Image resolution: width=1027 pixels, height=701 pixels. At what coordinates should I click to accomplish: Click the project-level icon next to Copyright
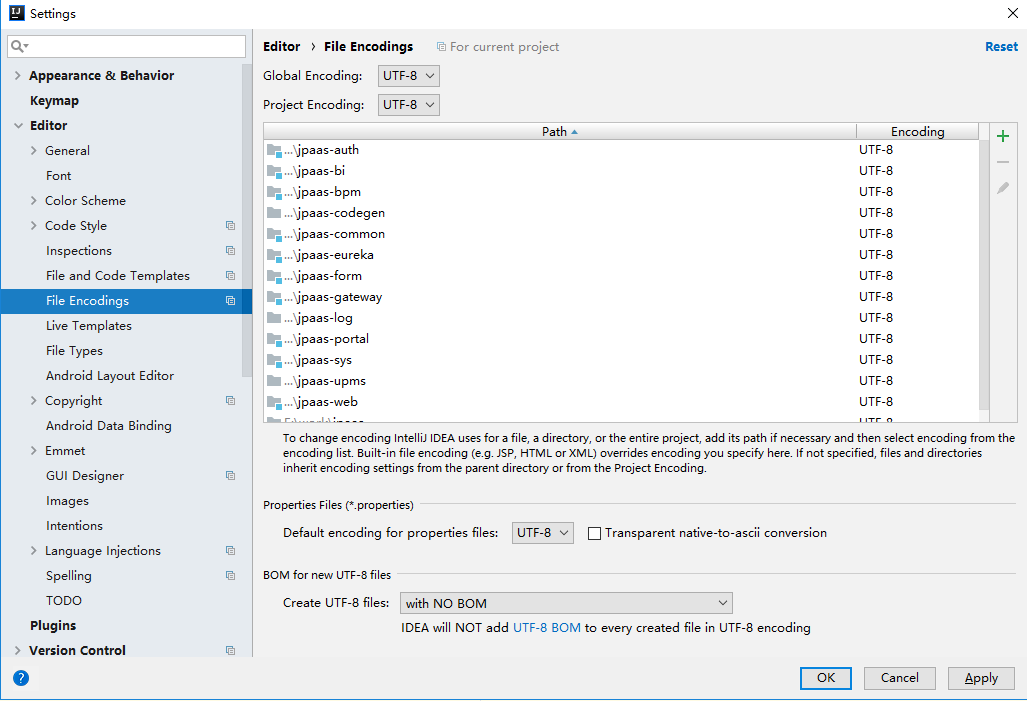[230, 400]
